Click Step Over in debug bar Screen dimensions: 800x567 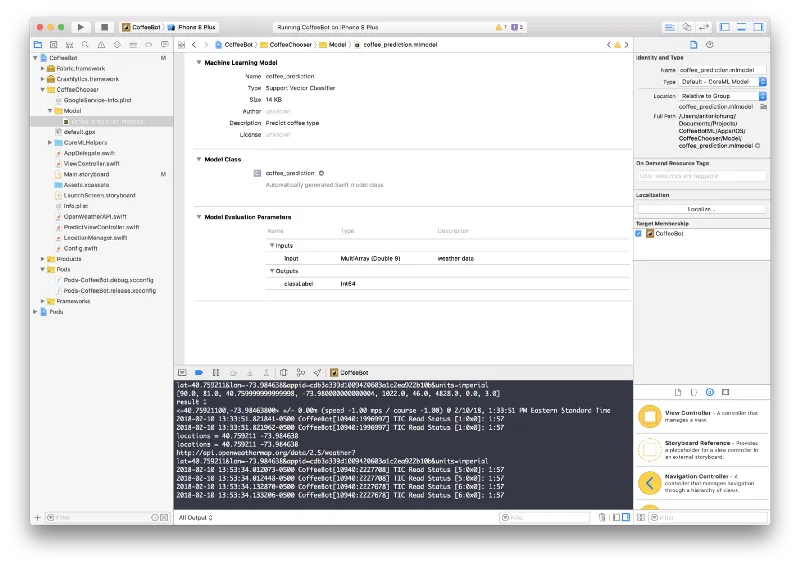pos(233,373)
